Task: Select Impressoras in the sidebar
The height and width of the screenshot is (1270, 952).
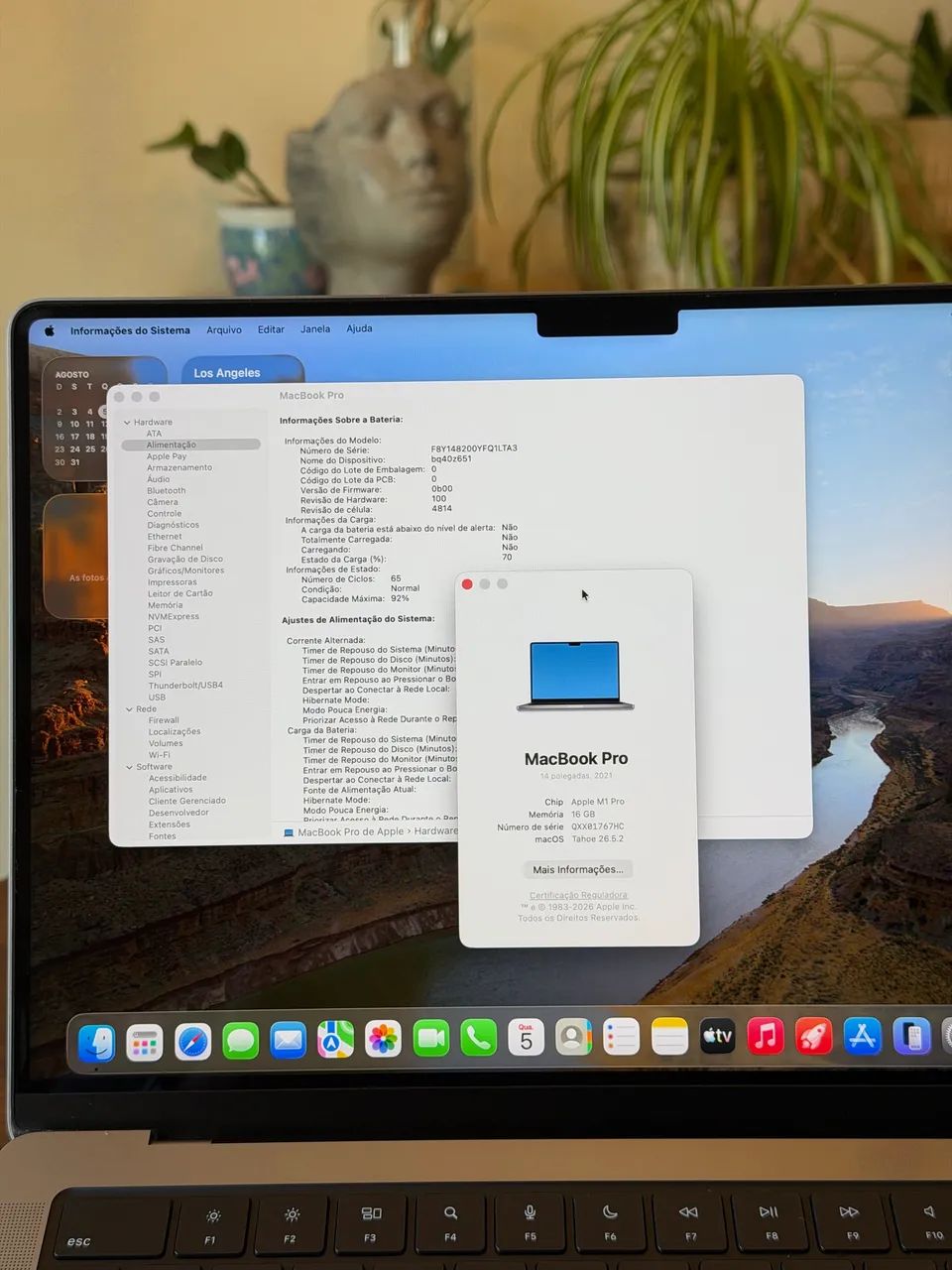Action: (x=173, y=582)
